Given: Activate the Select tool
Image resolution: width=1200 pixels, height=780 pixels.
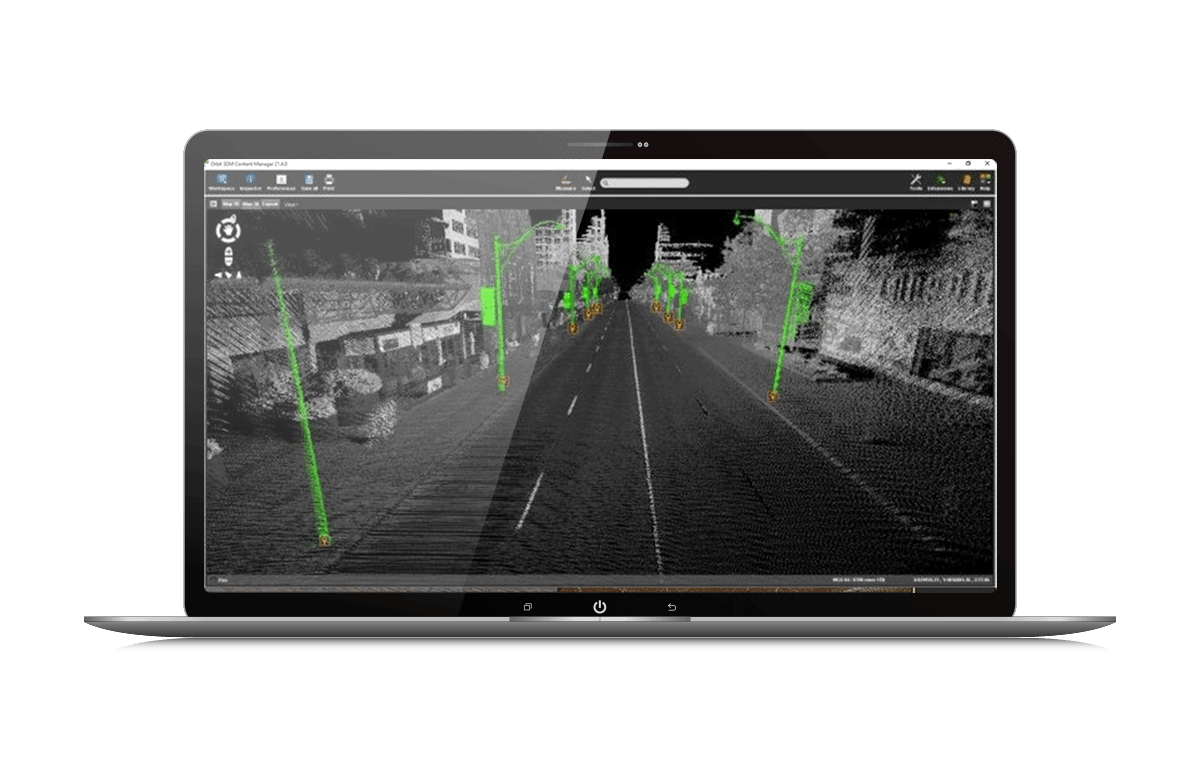Looking at the screenshot, I should tap(588, 181).
